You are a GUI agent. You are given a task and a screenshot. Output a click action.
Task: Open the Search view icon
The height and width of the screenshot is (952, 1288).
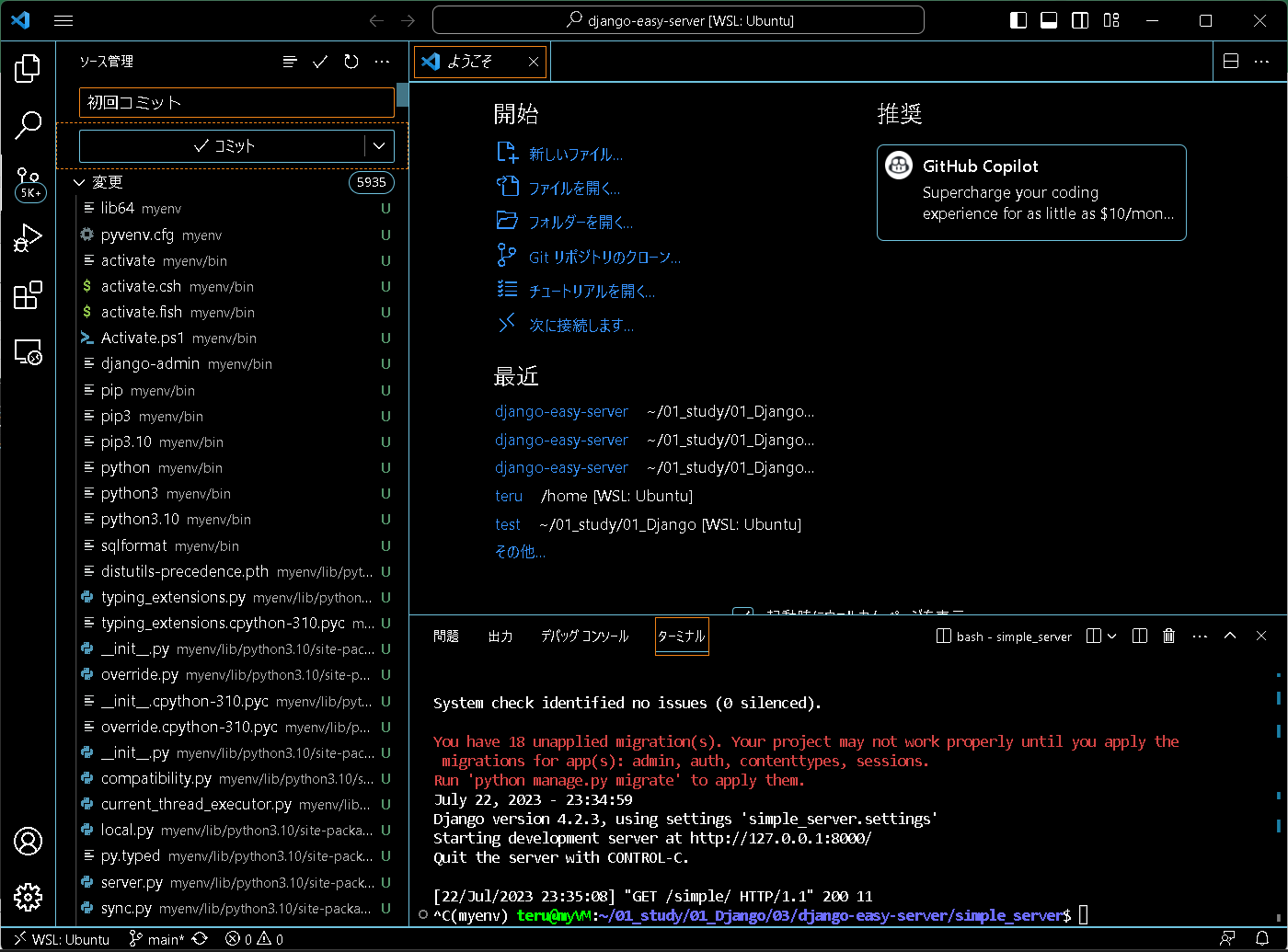[28, 125]
